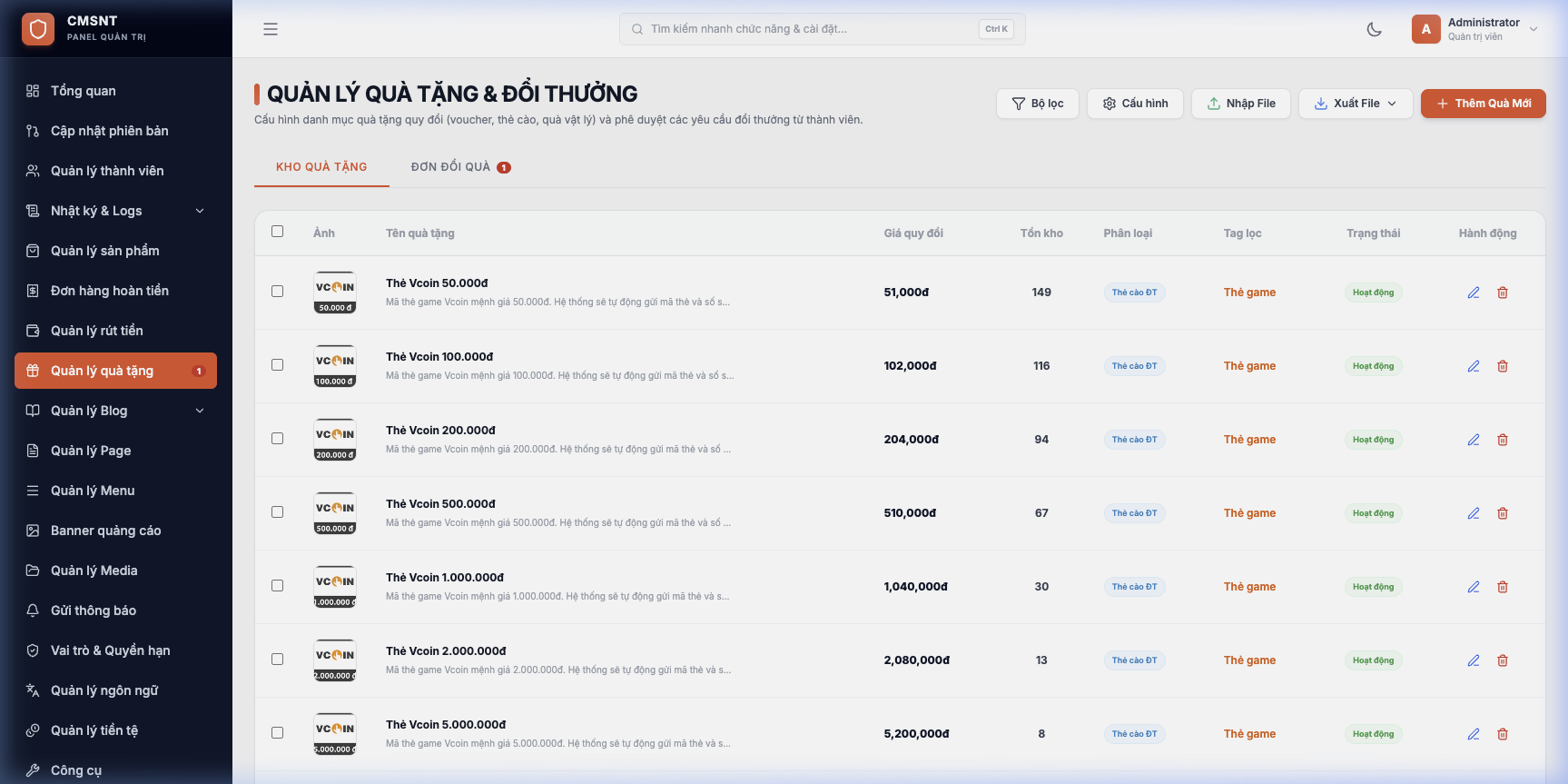This screenshot has width=1568, height=784.
Task: Switch to dark mode via moon icon
Action: (x=1375, y=29)
